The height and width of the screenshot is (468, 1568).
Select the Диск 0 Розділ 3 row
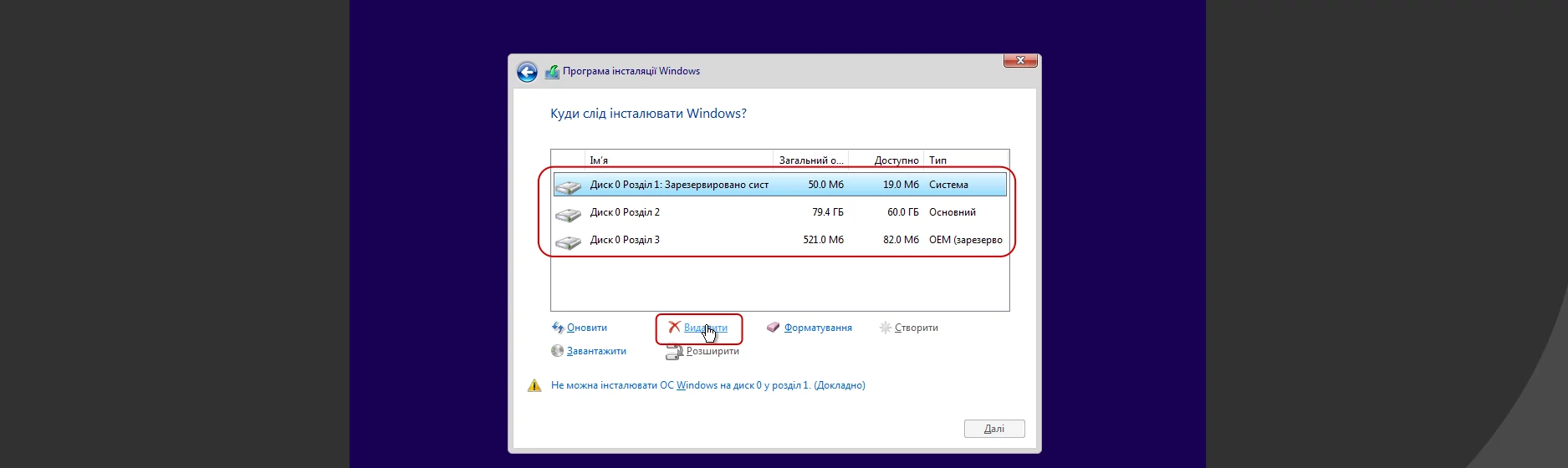[x=779, y=240]
